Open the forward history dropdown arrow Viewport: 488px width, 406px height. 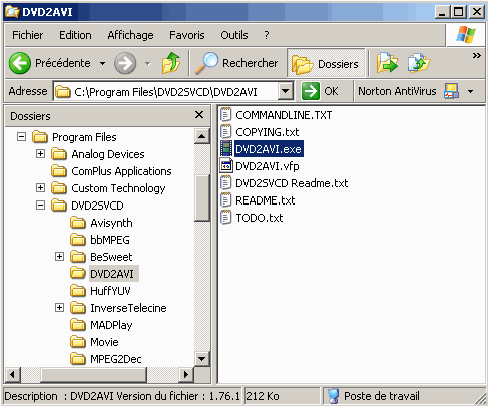coord(148,63)
